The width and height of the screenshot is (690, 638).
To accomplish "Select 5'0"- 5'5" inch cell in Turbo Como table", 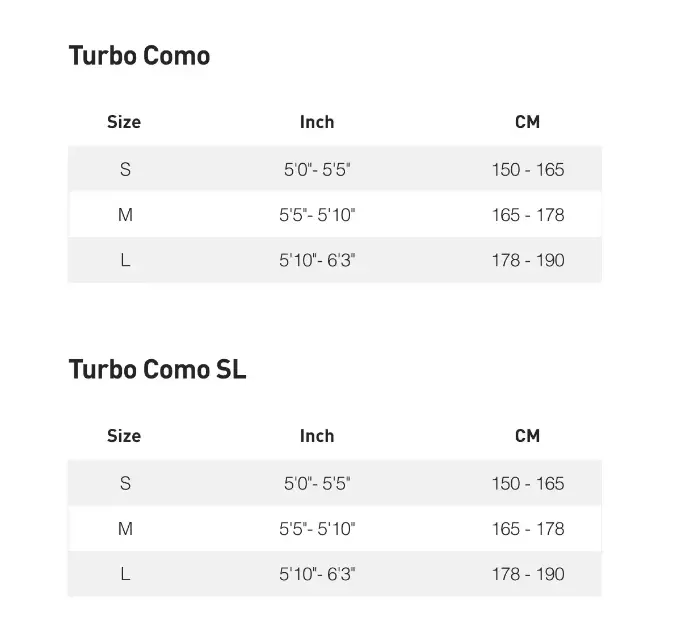I will click(317, 169).
